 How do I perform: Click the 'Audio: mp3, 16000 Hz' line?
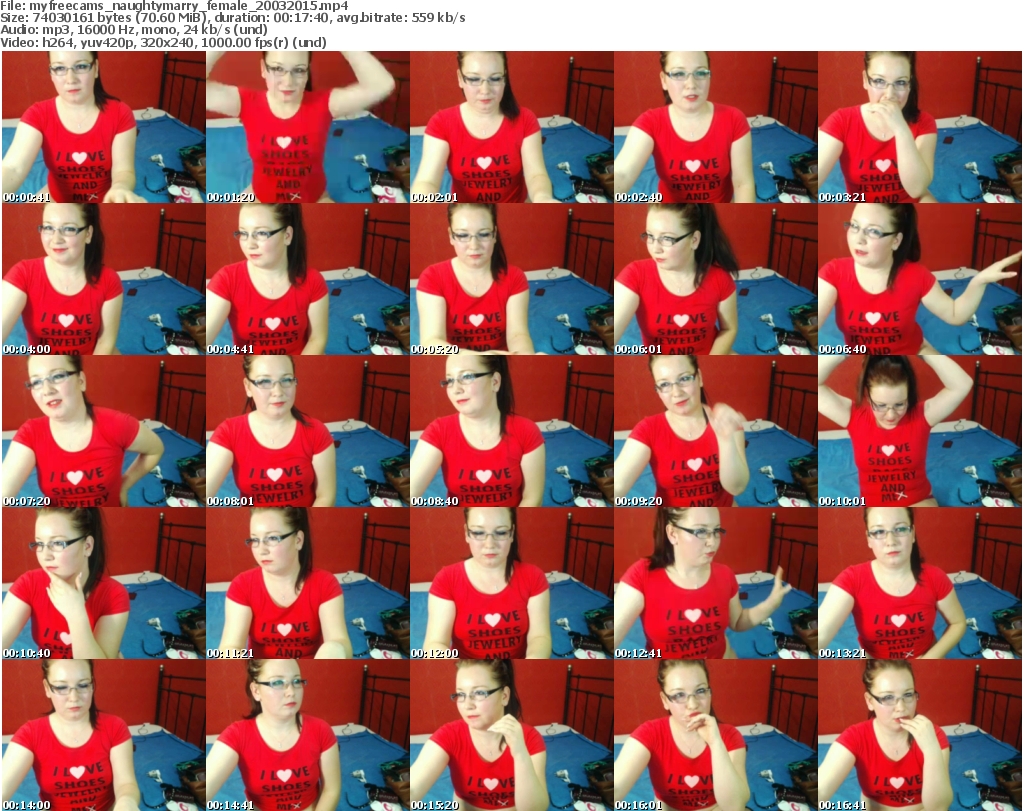click(134, 30)
